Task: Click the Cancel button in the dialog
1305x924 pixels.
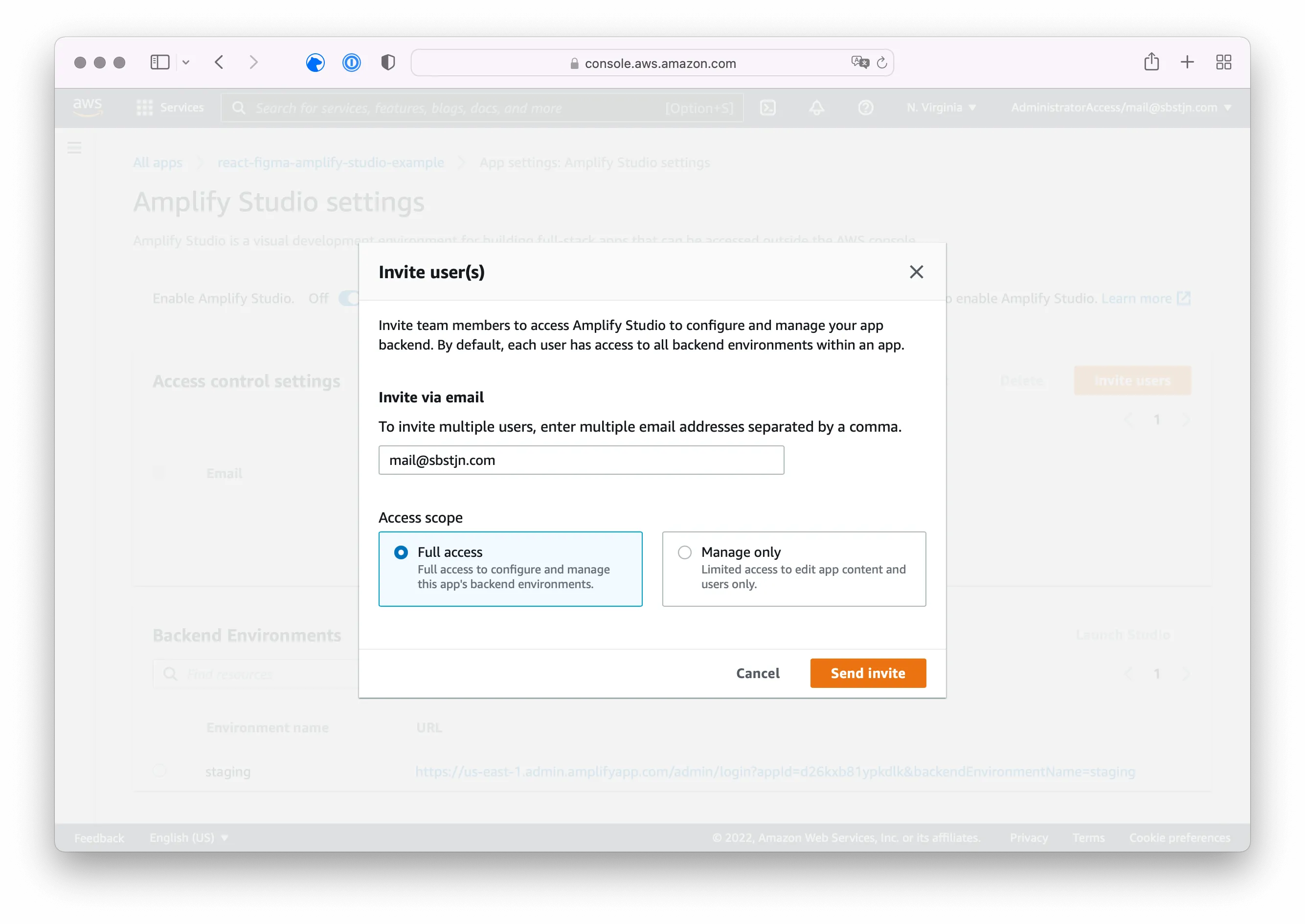Action: click(758, 673)
